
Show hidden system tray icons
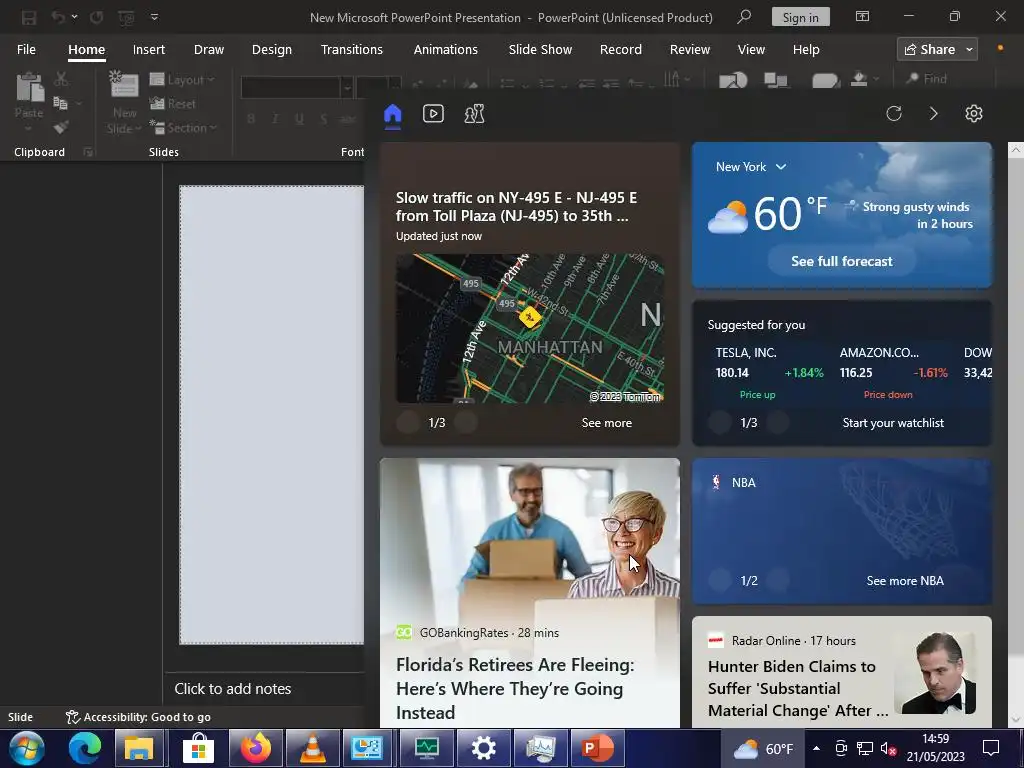tap(816, 748)
